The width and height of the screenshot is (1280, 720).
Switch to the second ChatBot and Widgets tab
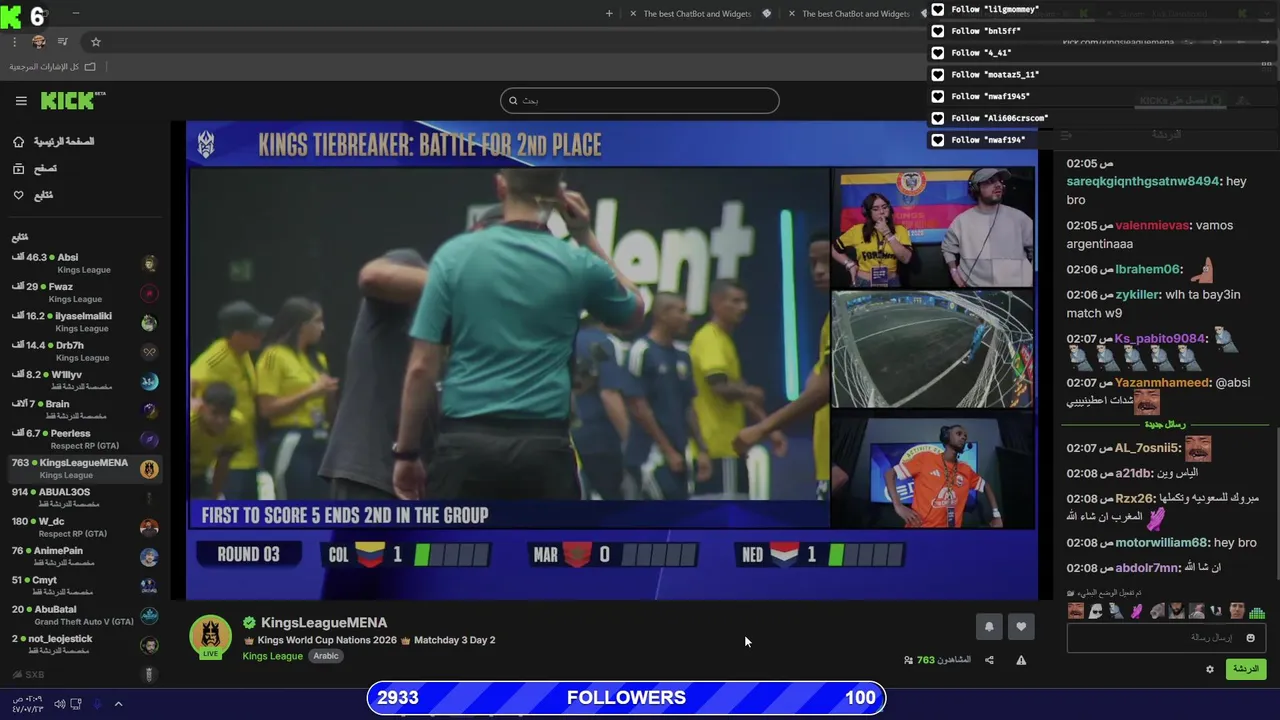coord(856,14)
